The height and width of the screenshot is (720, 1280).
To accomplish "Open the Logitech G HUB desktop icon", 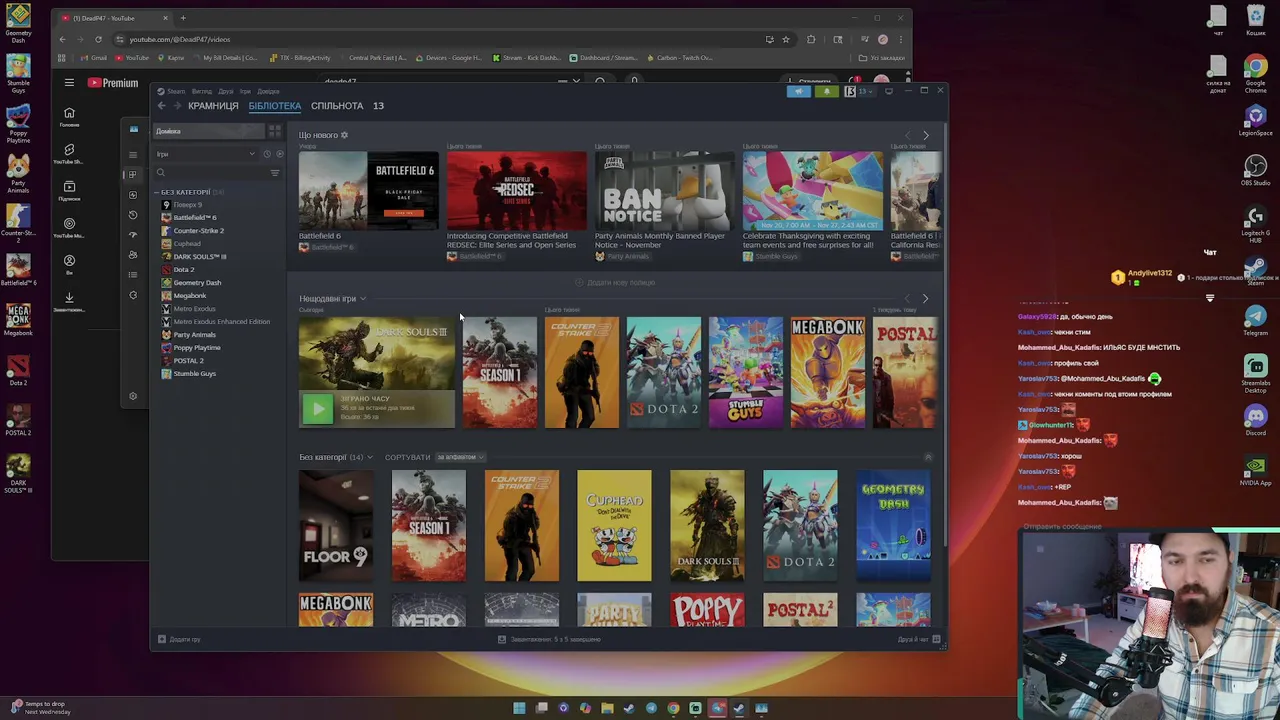I will 1255,224.
